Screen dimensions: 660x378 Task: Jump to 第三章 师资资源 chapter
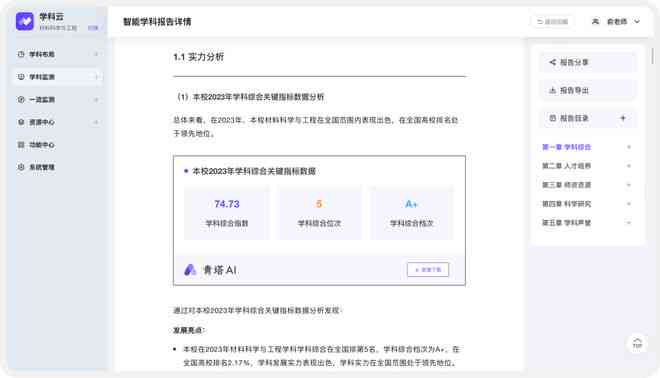click(x=567, y=185)
